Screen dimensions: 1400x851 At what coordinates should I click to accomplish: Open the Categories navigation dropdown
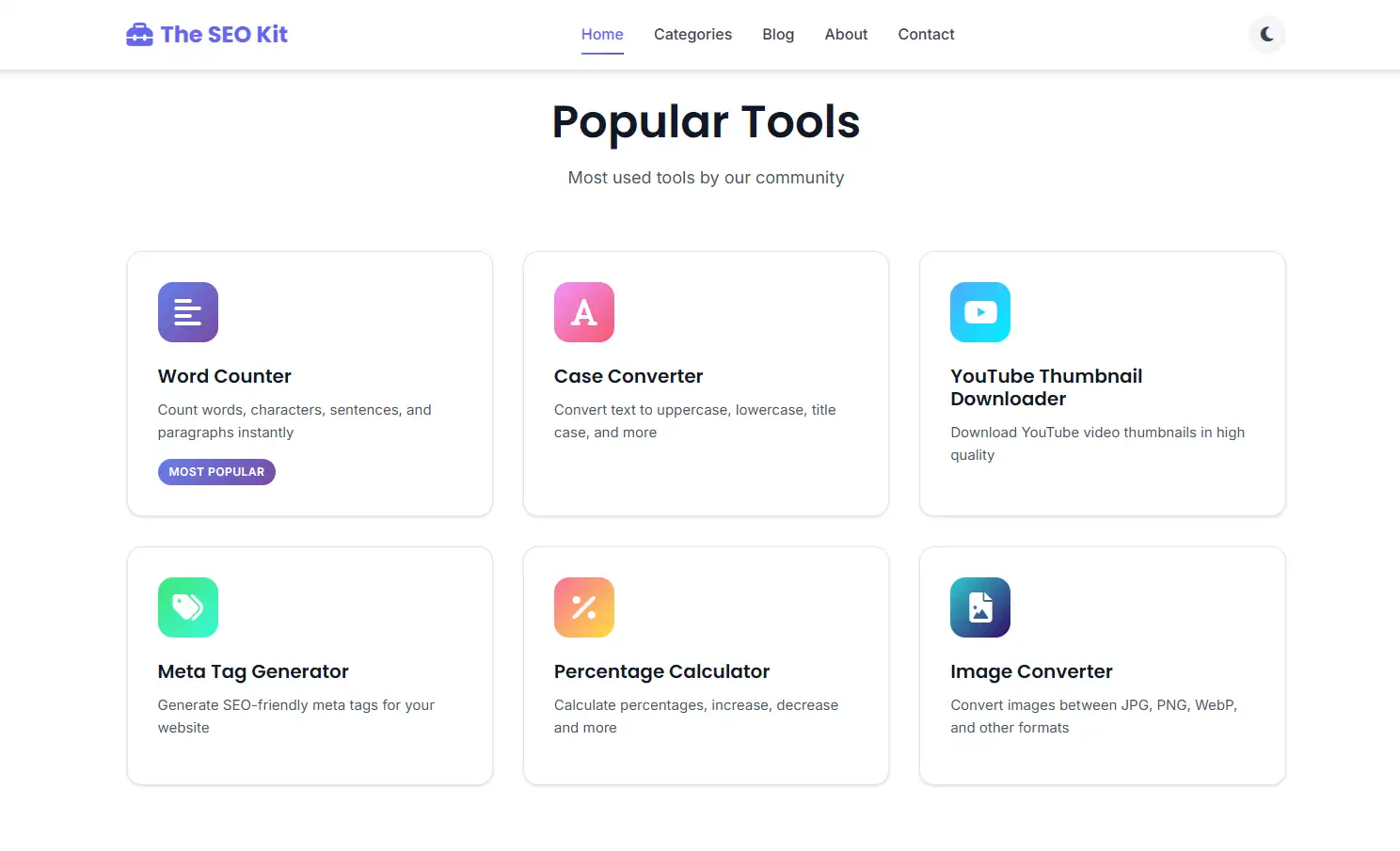click(692, 34)
